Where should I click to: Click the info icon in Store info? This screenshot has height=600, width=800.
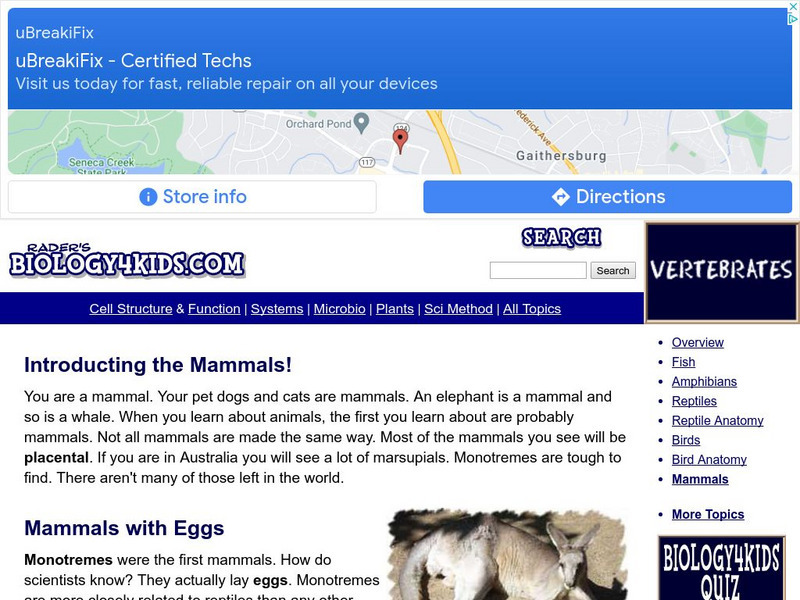[148, 197]
